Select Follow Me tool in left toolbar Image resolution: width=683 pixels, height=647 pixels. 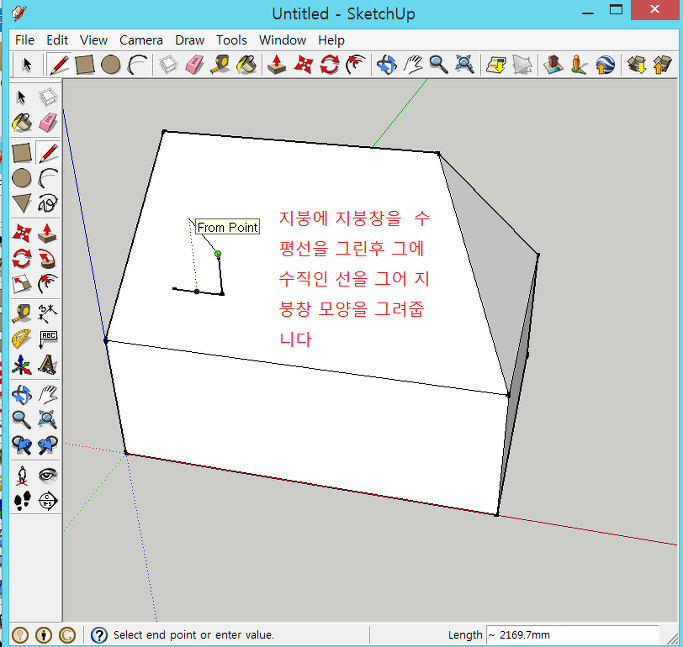pos(47,259)
